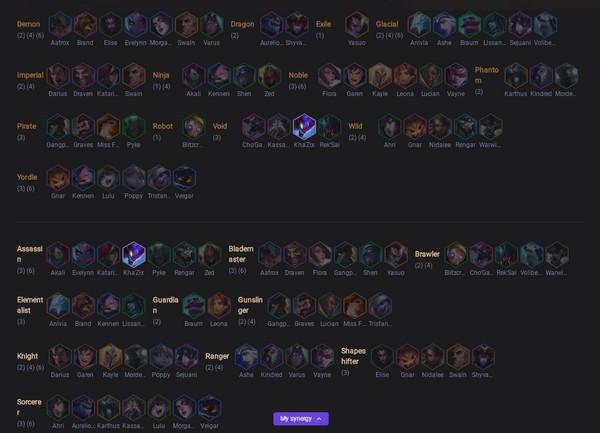600x433 pixels.
Task: Pick the Blitzcrank icon under Robot
Action: (x=194, y=127)
